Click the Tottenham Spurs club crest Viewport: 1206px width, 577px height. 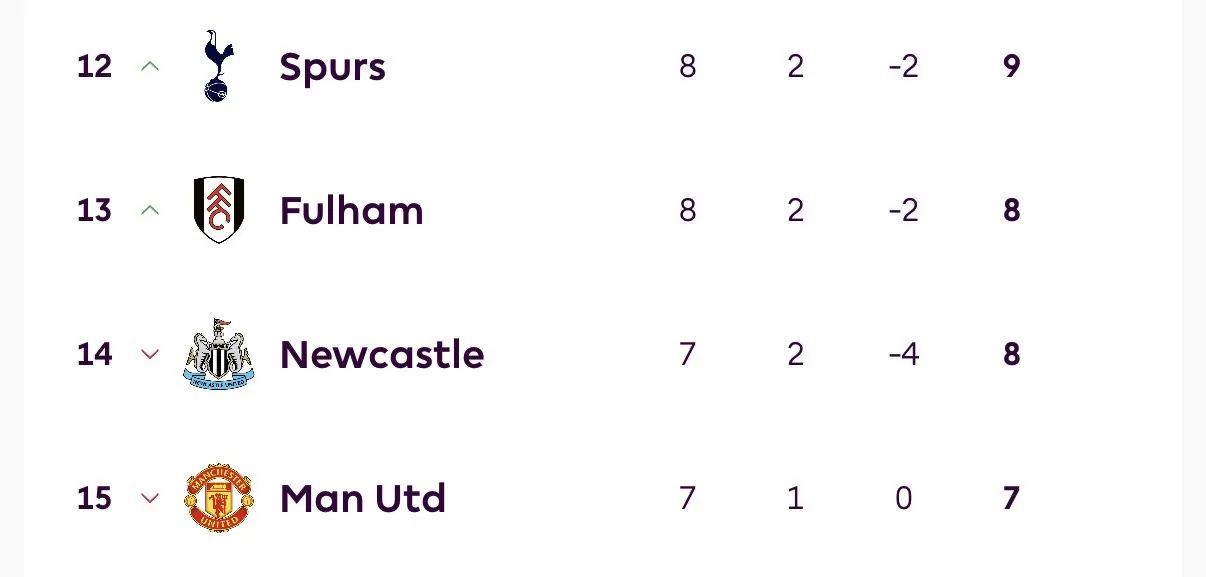point(217,66)
